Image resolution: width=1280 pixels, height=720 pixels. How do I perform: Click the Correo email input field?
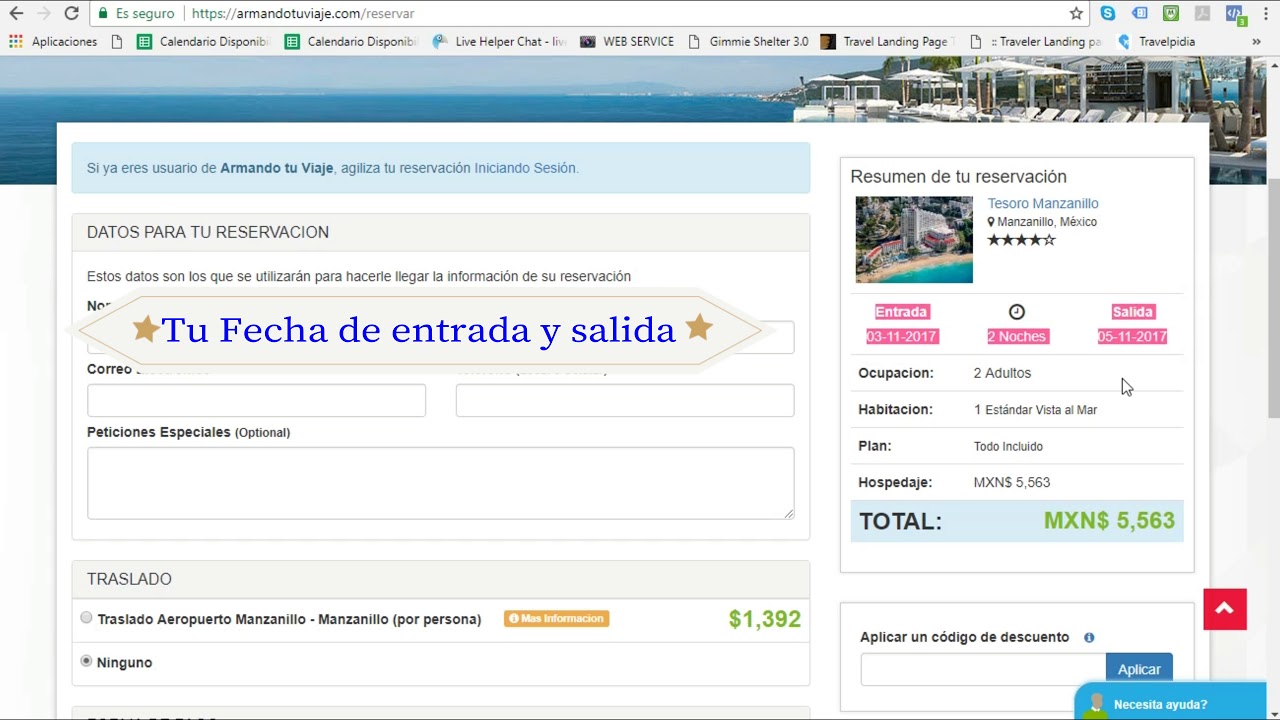coord(256,400)
